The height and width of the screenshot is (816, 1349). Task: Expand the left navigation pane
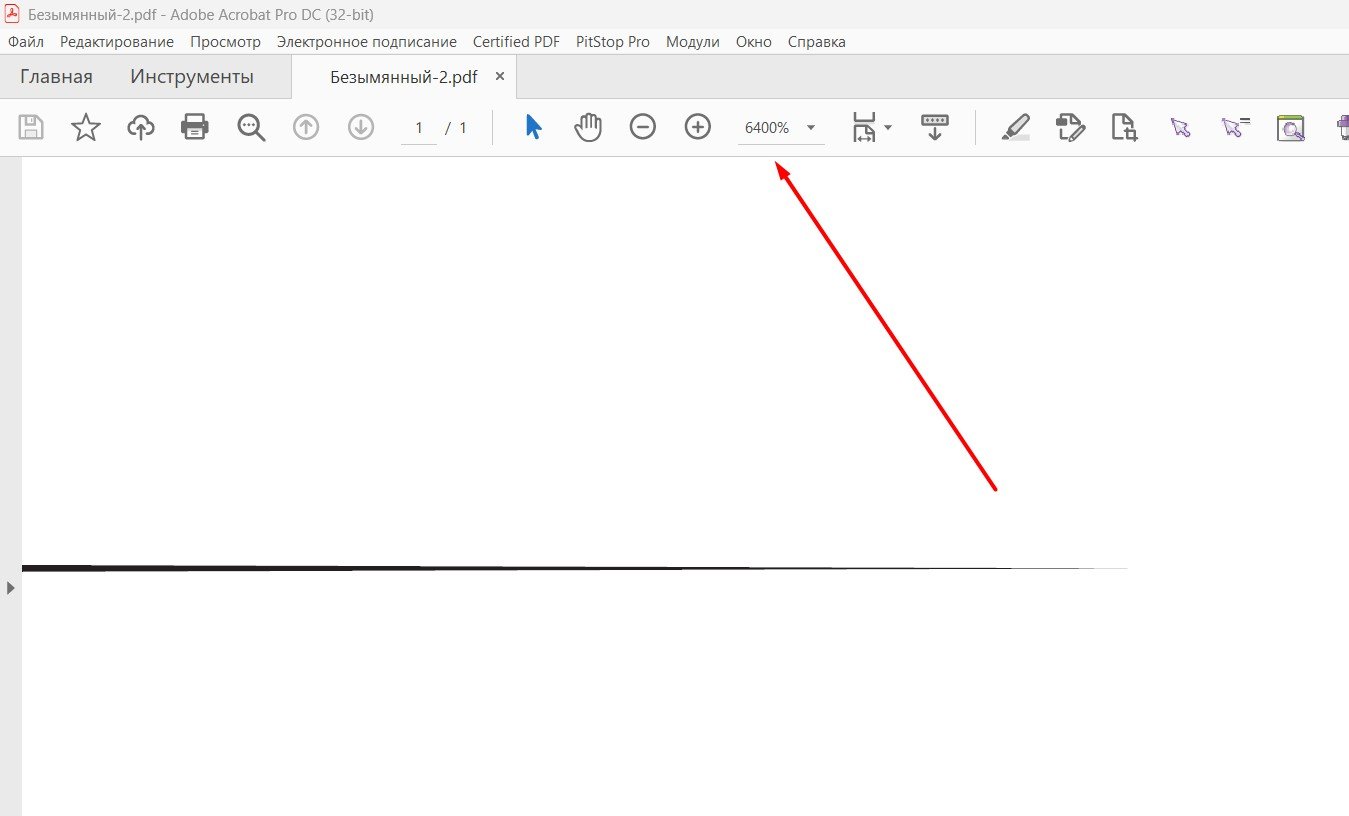point(10,588)
